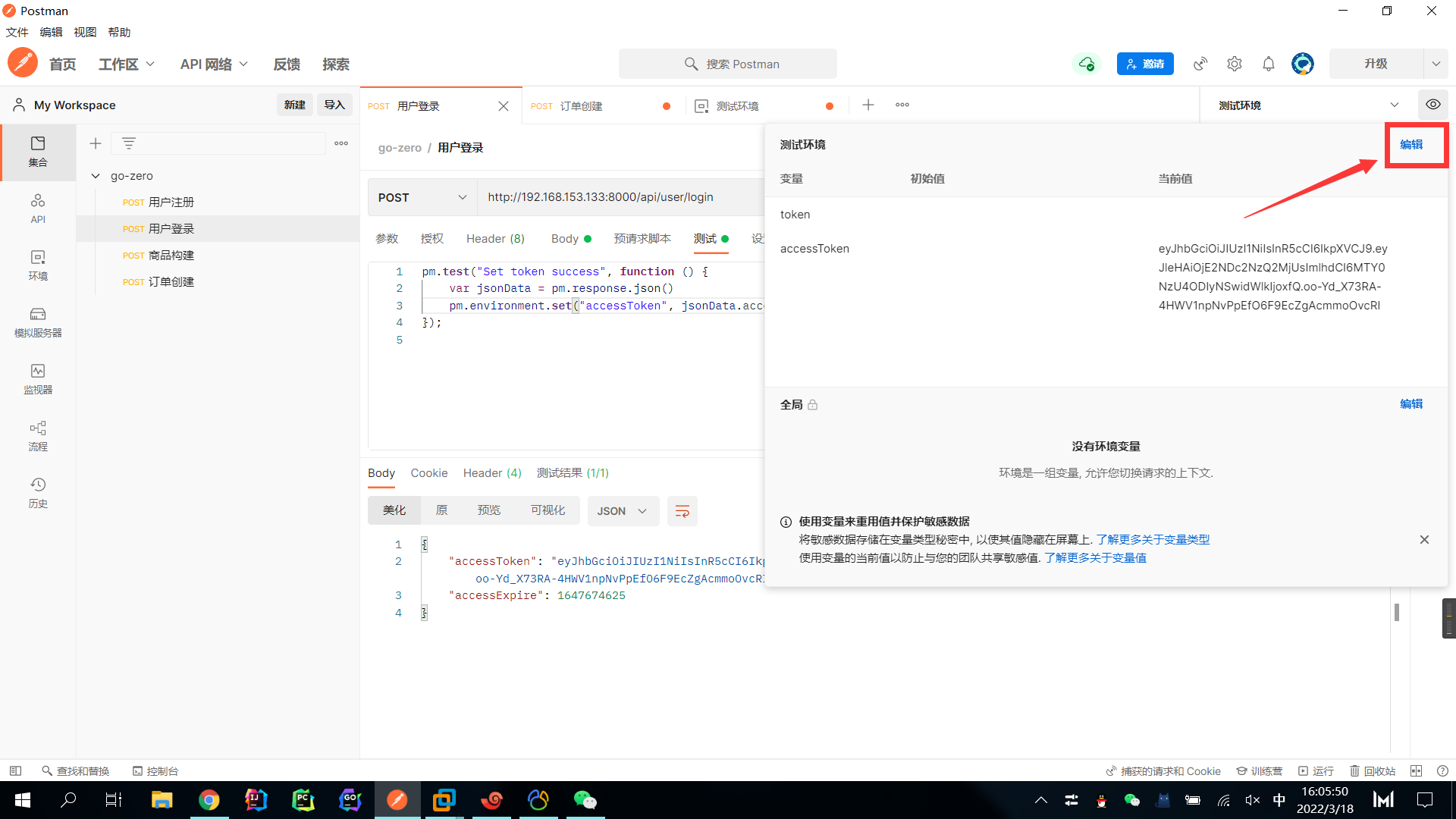This screenshot has width=1456, height=819.
Task: Open the JSON format dropdown
Action: click(622, 511)
